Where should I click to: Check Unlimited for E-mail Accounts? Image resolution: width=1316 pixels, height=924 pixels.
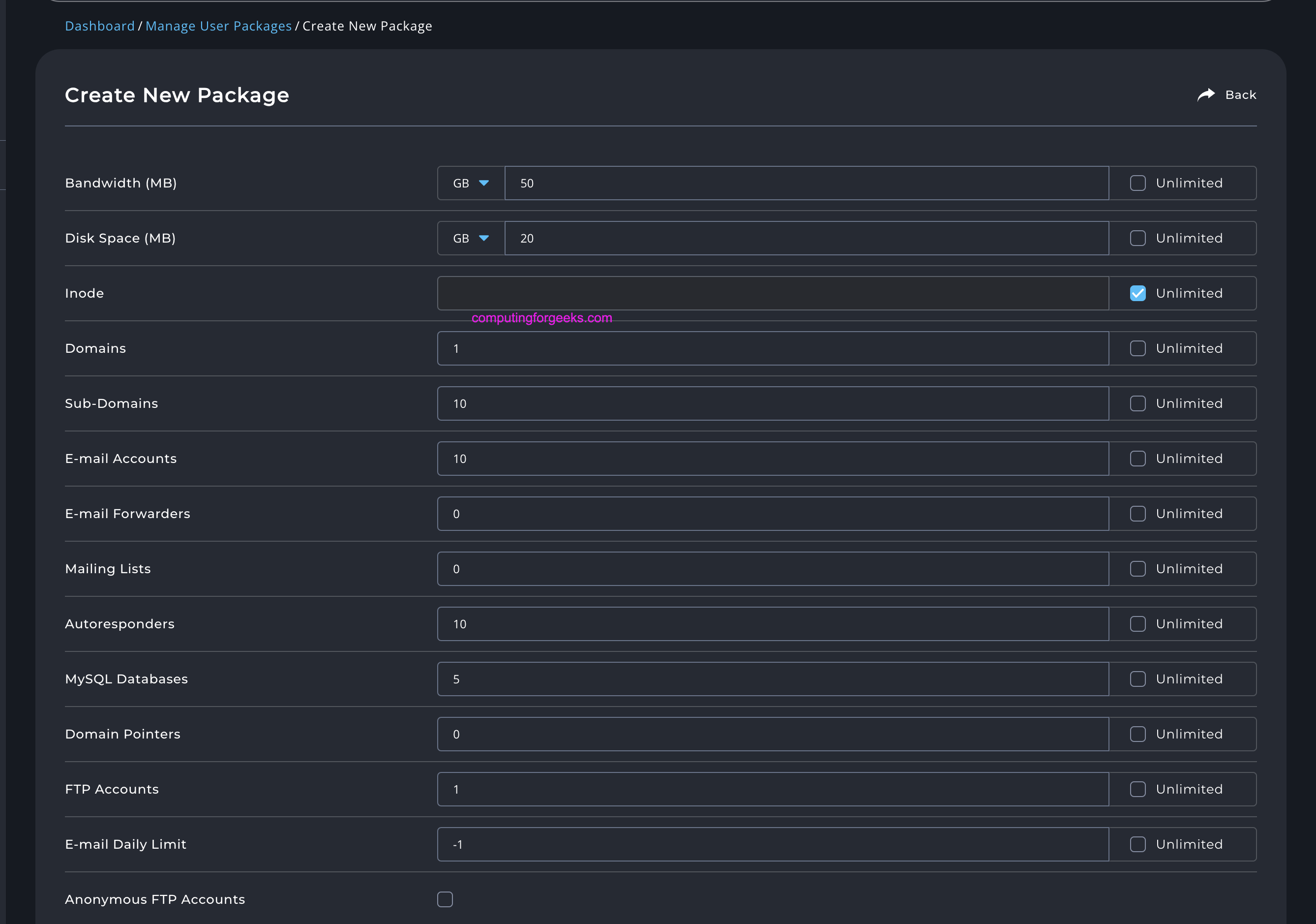[1137, 458]
